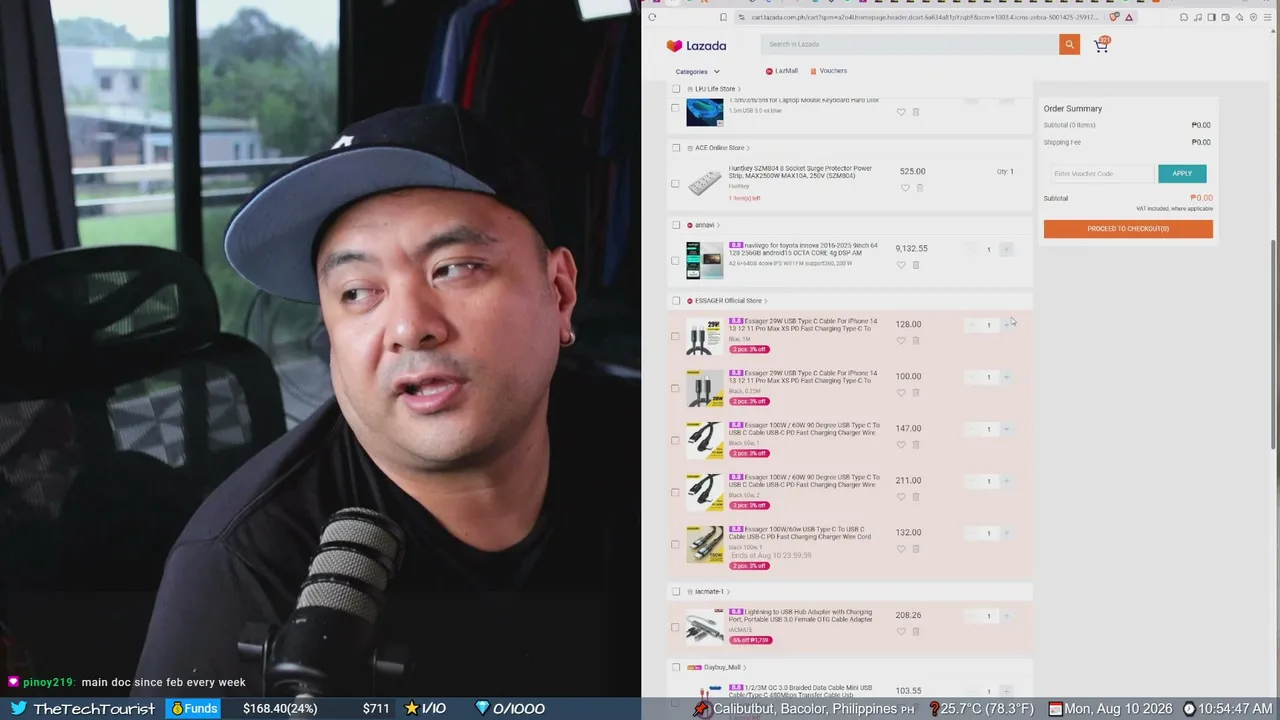This screenshot has height=720, width=1280.
Task: Delete the Essager cable priced 132.00
Action: 916,549
